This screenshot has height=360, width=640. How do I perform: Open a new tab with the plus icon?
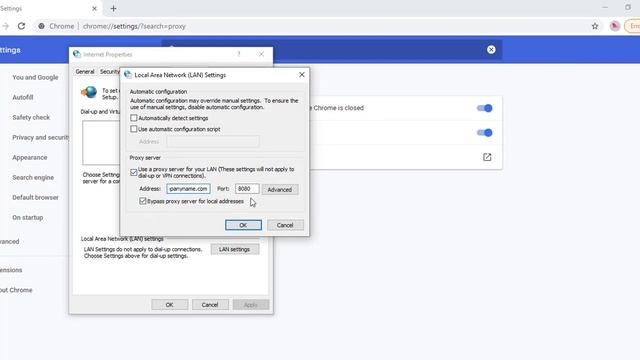pos(113,8)
